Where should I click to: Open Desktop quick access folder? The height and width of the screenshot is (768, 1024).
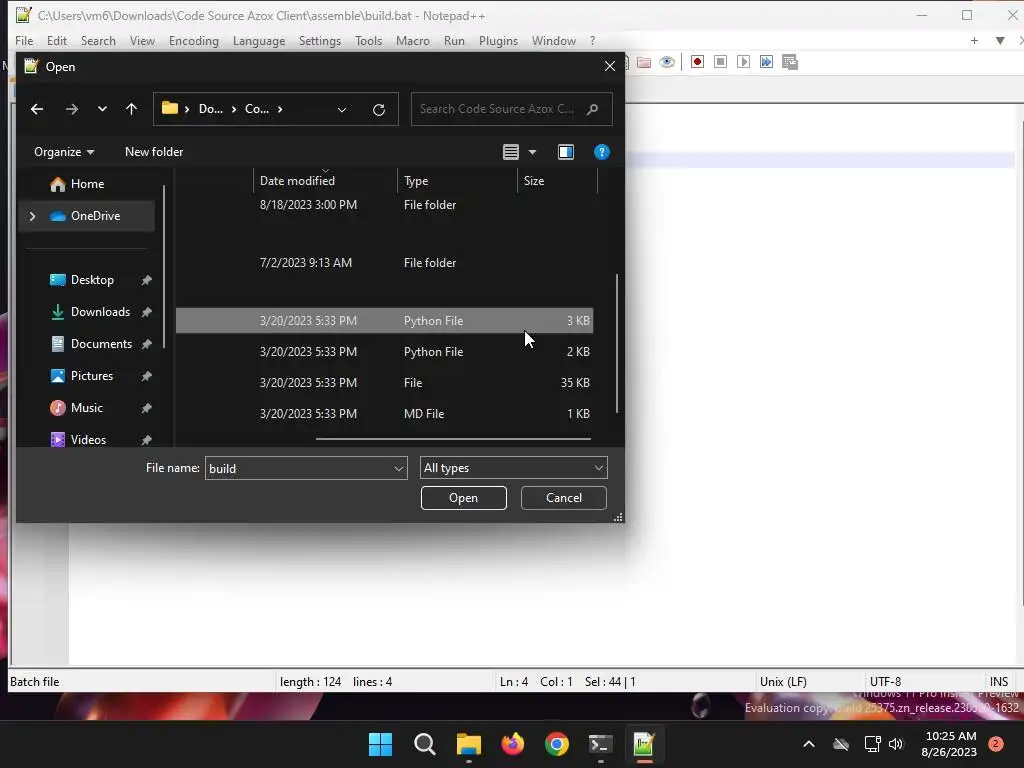tap(92, 280)
